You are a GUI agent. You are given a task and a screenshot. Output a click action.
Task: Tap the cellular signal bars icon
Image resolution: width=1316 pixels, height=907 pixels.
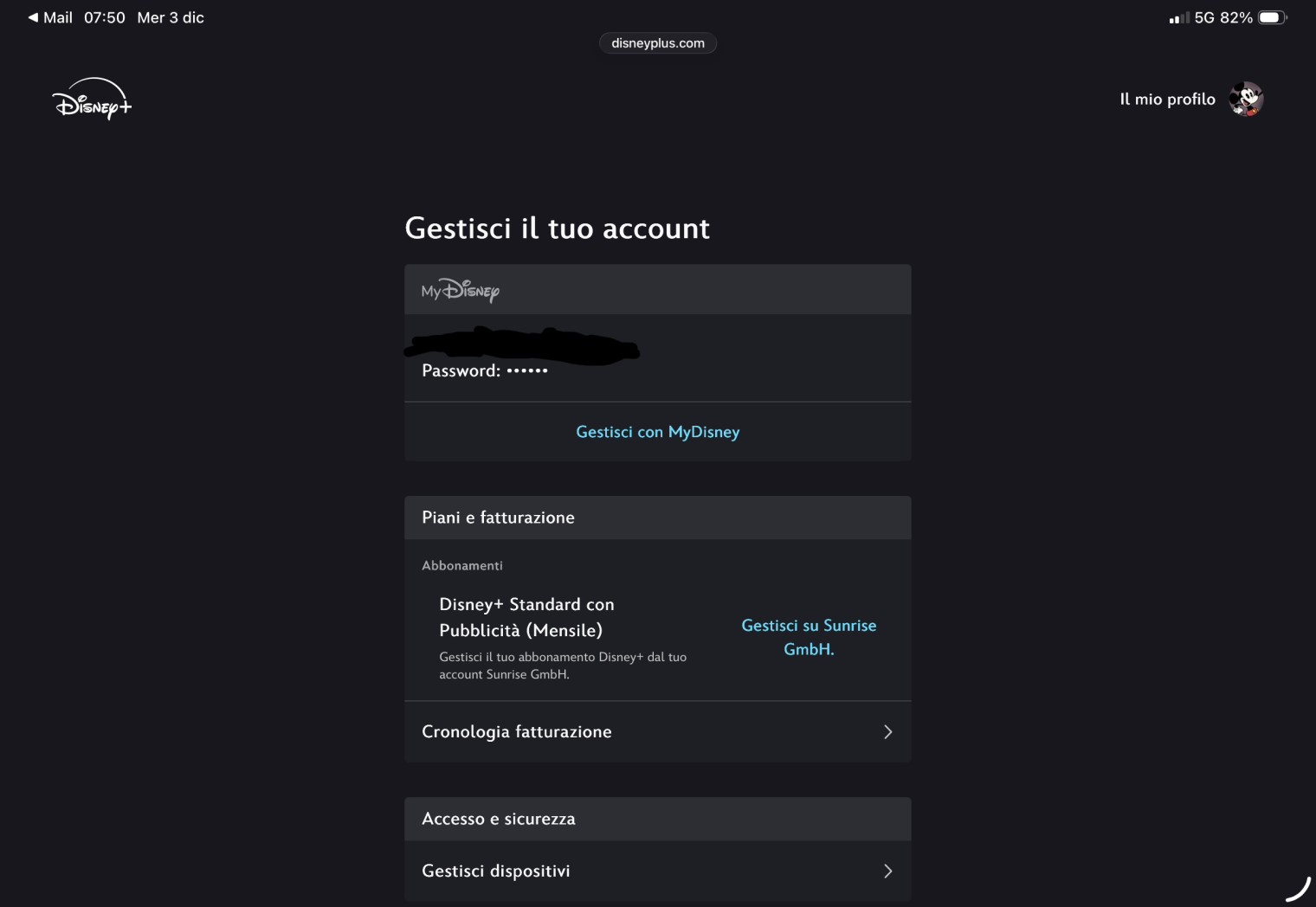coord(1178,18)
